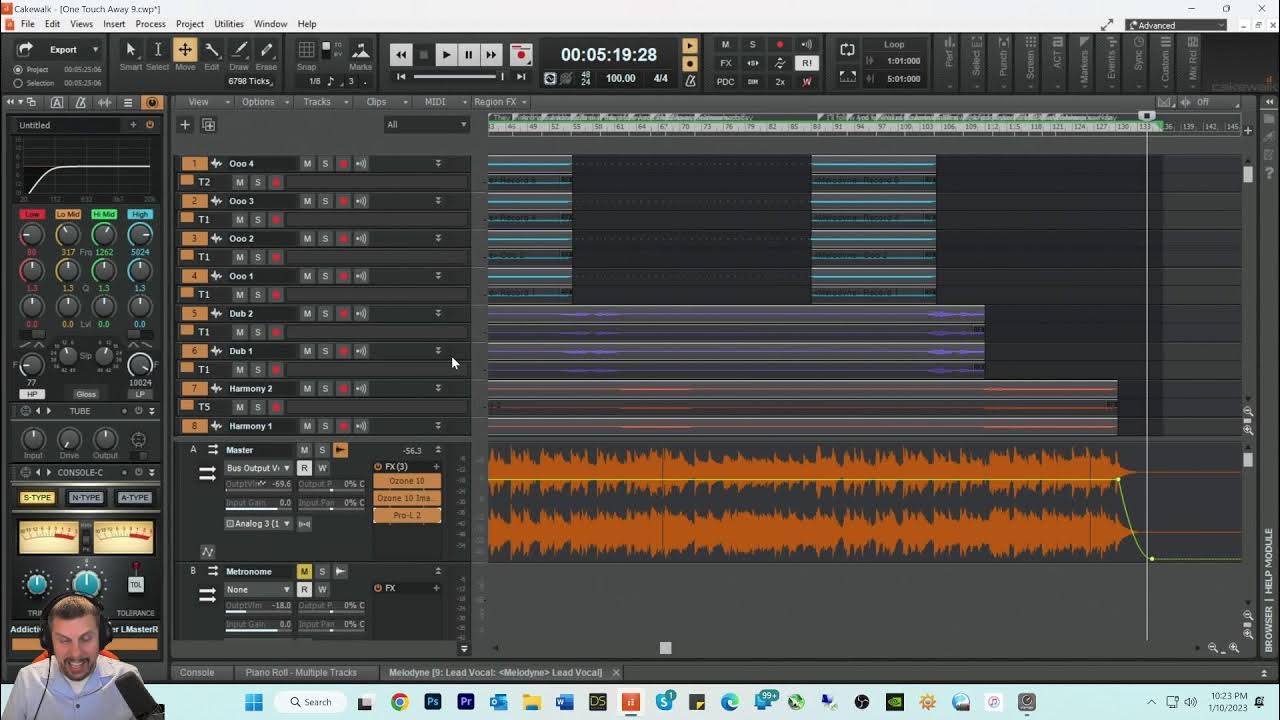Switch to Piano Roll - Multiple Tracks tab
The image size is (1280, 720).
pos(301,672)
